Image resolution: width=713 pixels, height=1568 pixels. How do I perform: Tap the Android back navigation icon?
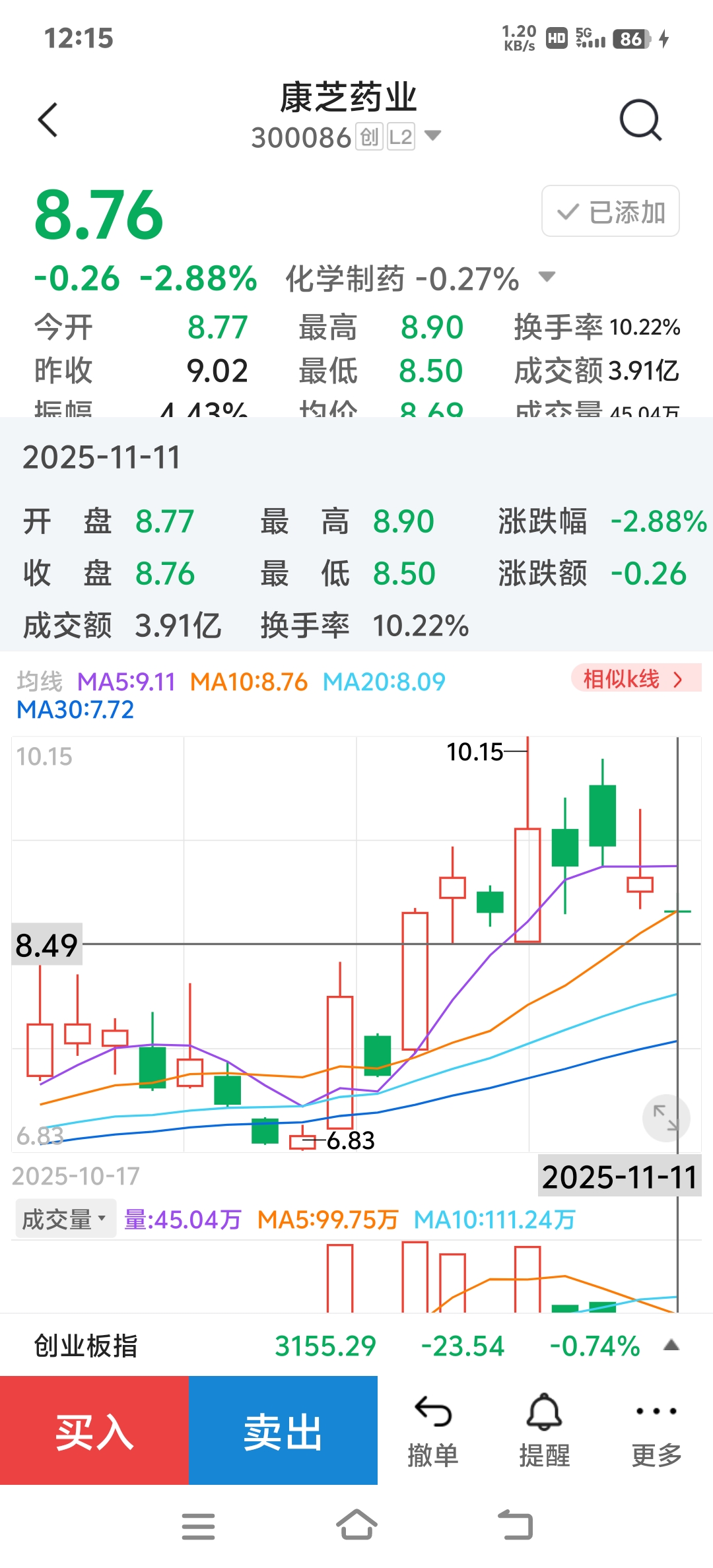(515, 1525)
